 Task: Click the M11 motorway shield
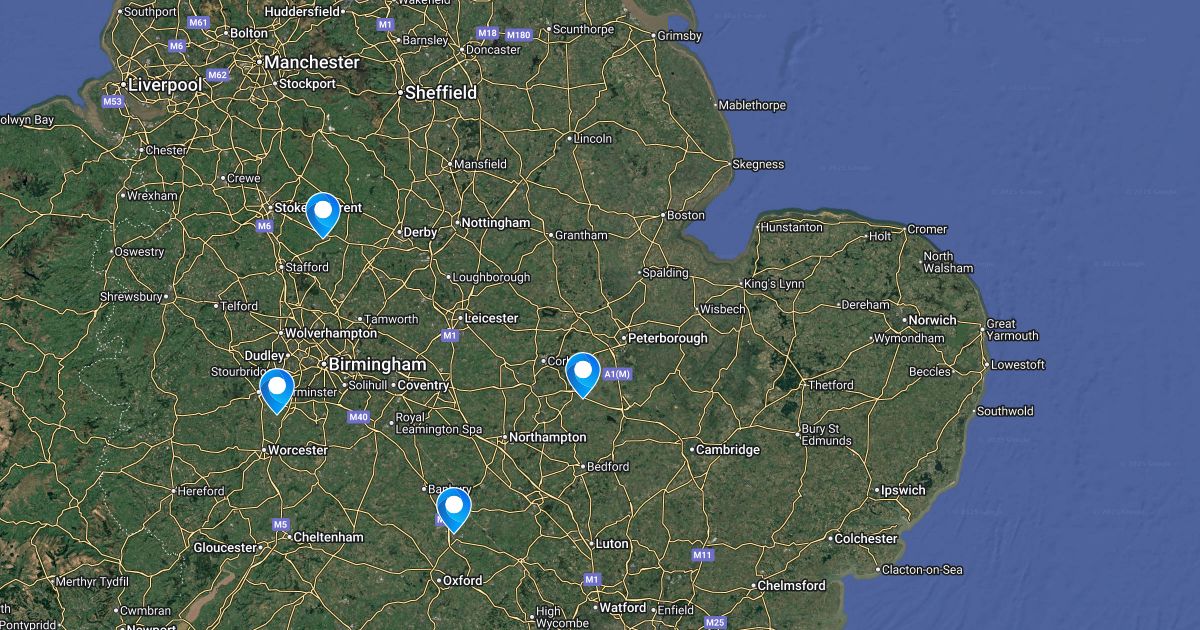coord(703,554)
